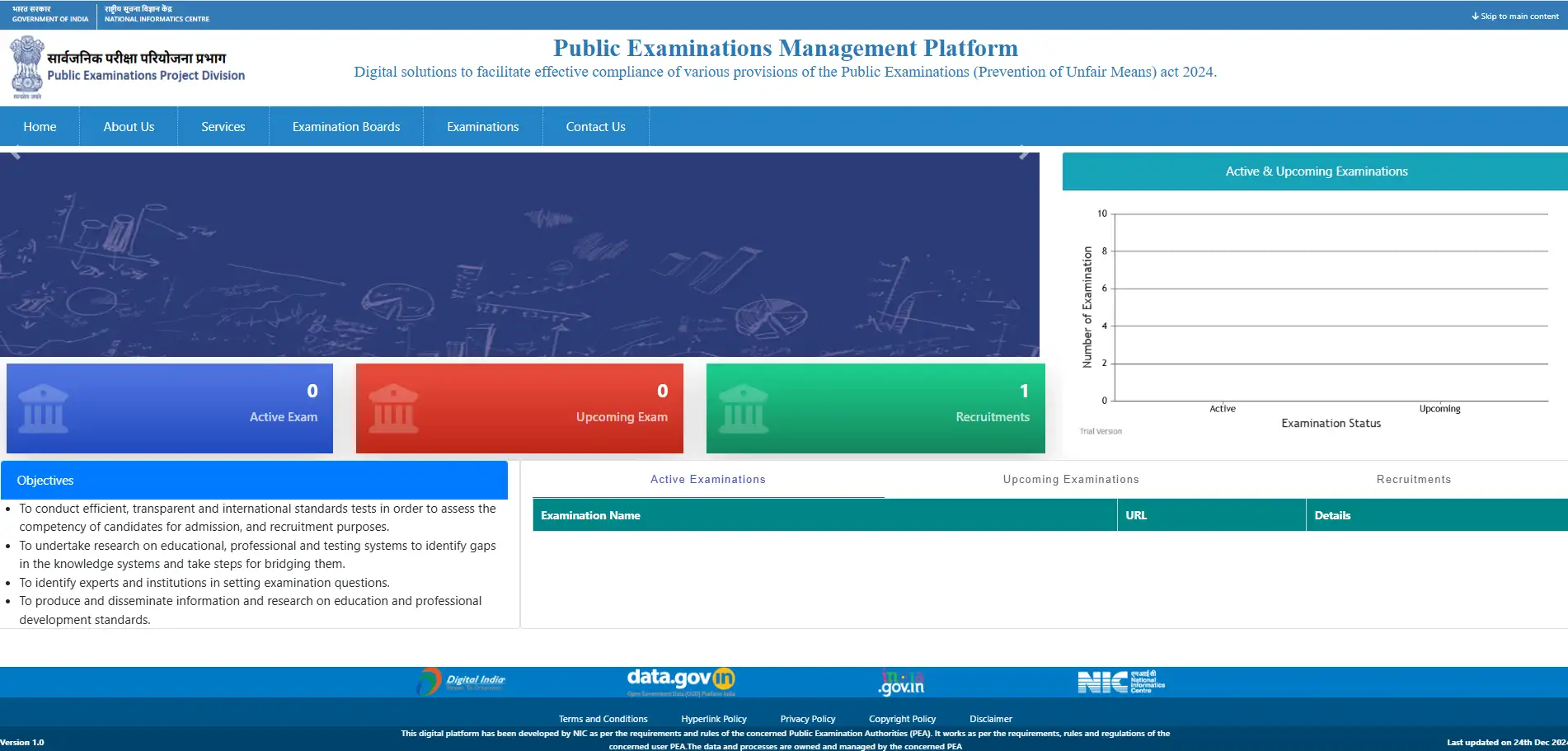Switch to Upcoming Examinations tab
The width and height of the screenshot is (1568, 751).
pos(1071,479)
